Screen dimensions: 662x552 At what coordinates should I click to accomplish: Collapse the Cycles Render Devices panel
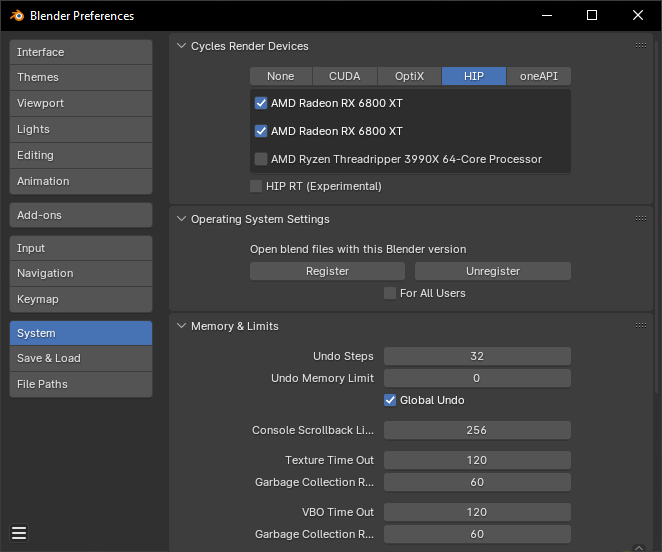[182, 46]
